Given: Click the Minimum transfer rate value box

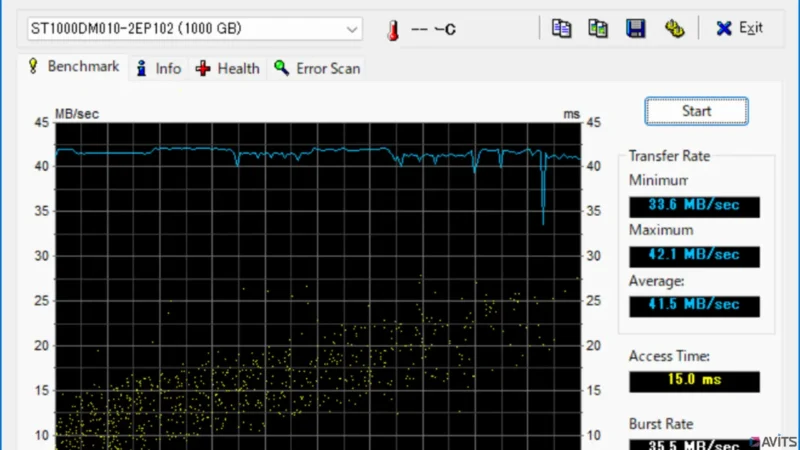Looking at the screenshot, I should coord(694,206).
